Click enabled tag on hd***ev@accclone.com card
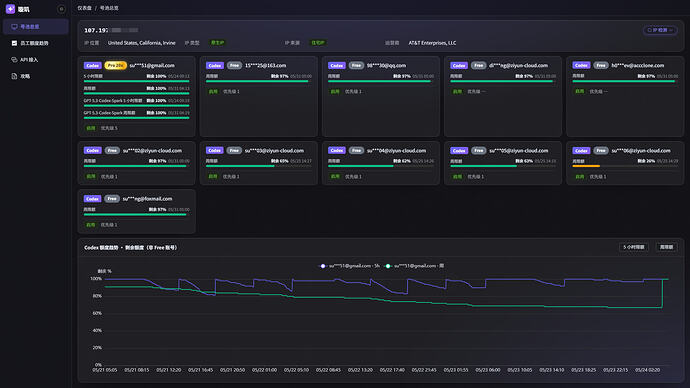 pos(580,92)
